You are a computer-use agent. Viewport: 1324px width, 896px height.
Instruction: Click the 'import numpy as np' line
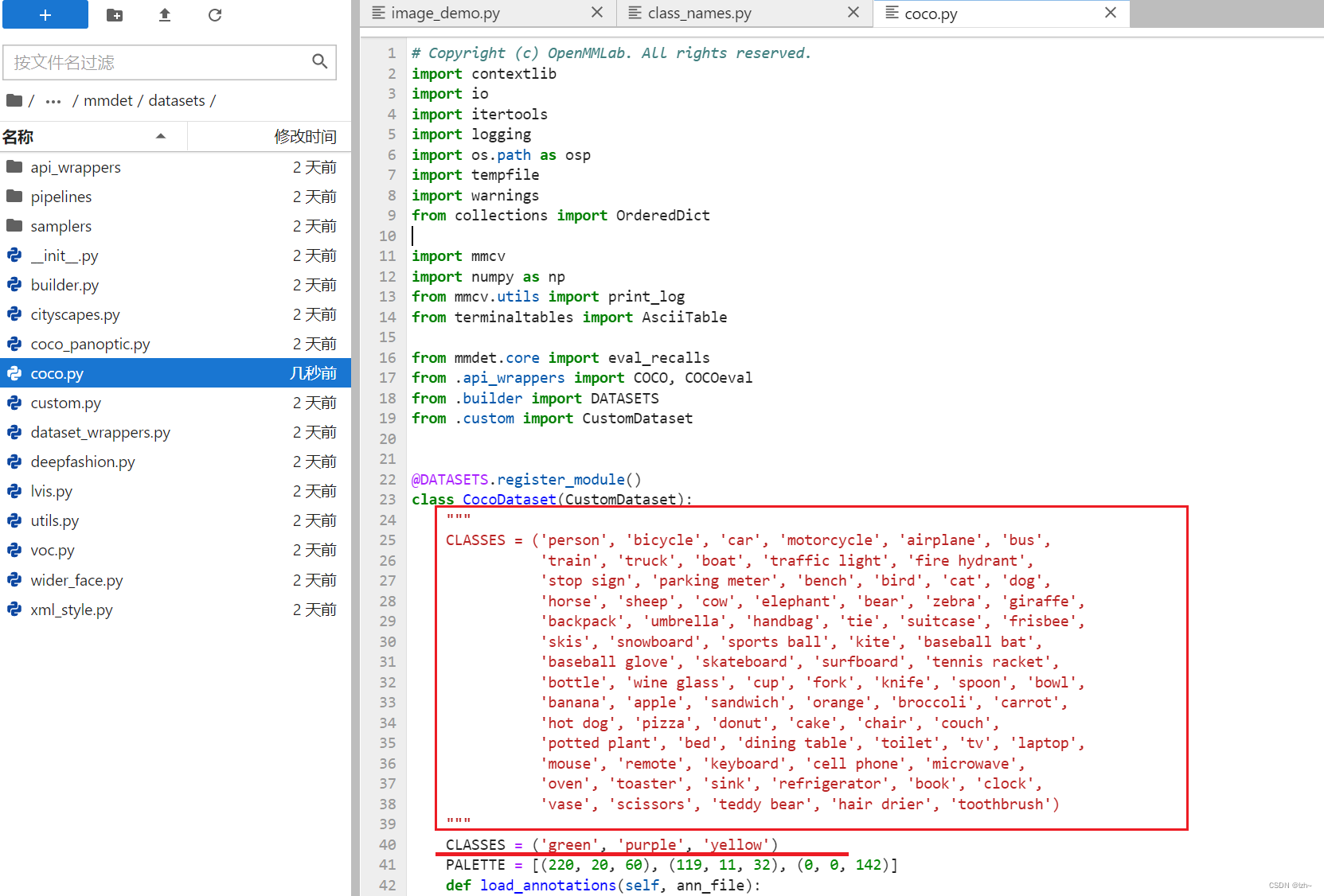(x=488, y=277)
